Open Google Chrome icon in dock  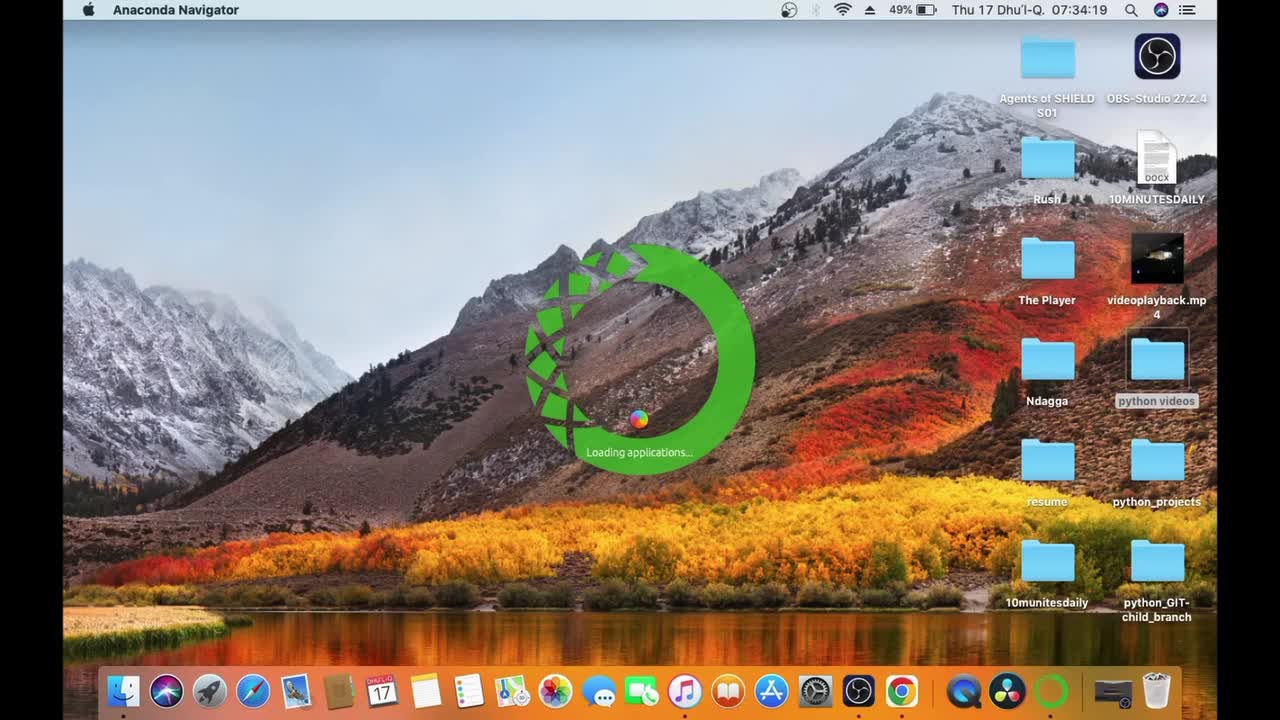point(901,691)
